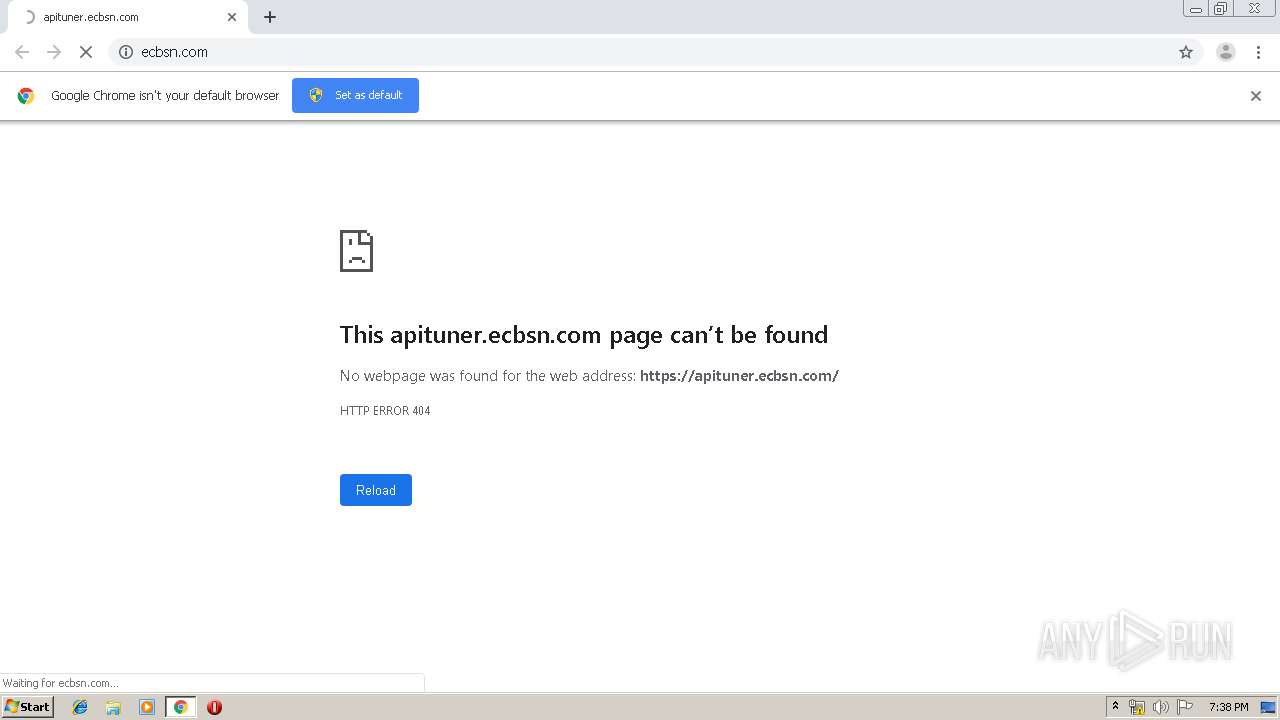
Task: Launch Internet Explorer from taskbar
Action: pyautogui.click(x=80, y=707)
